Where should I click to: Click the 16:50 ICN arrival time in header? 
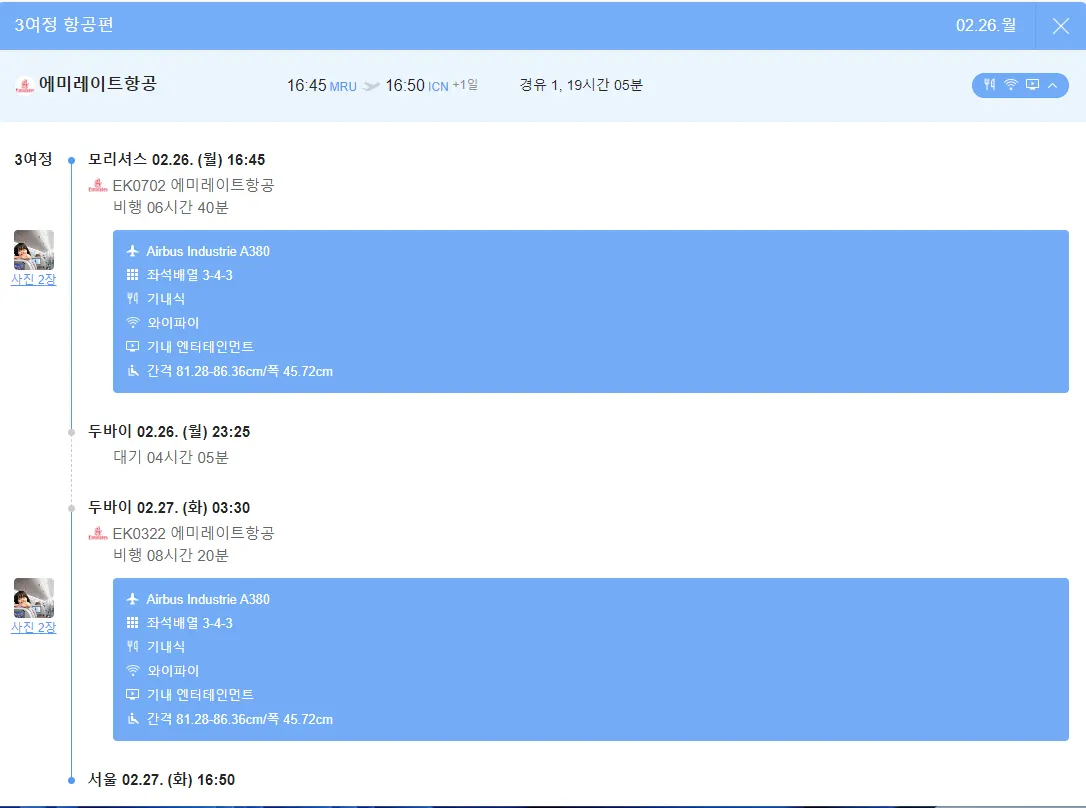click(x=416, y=85)
